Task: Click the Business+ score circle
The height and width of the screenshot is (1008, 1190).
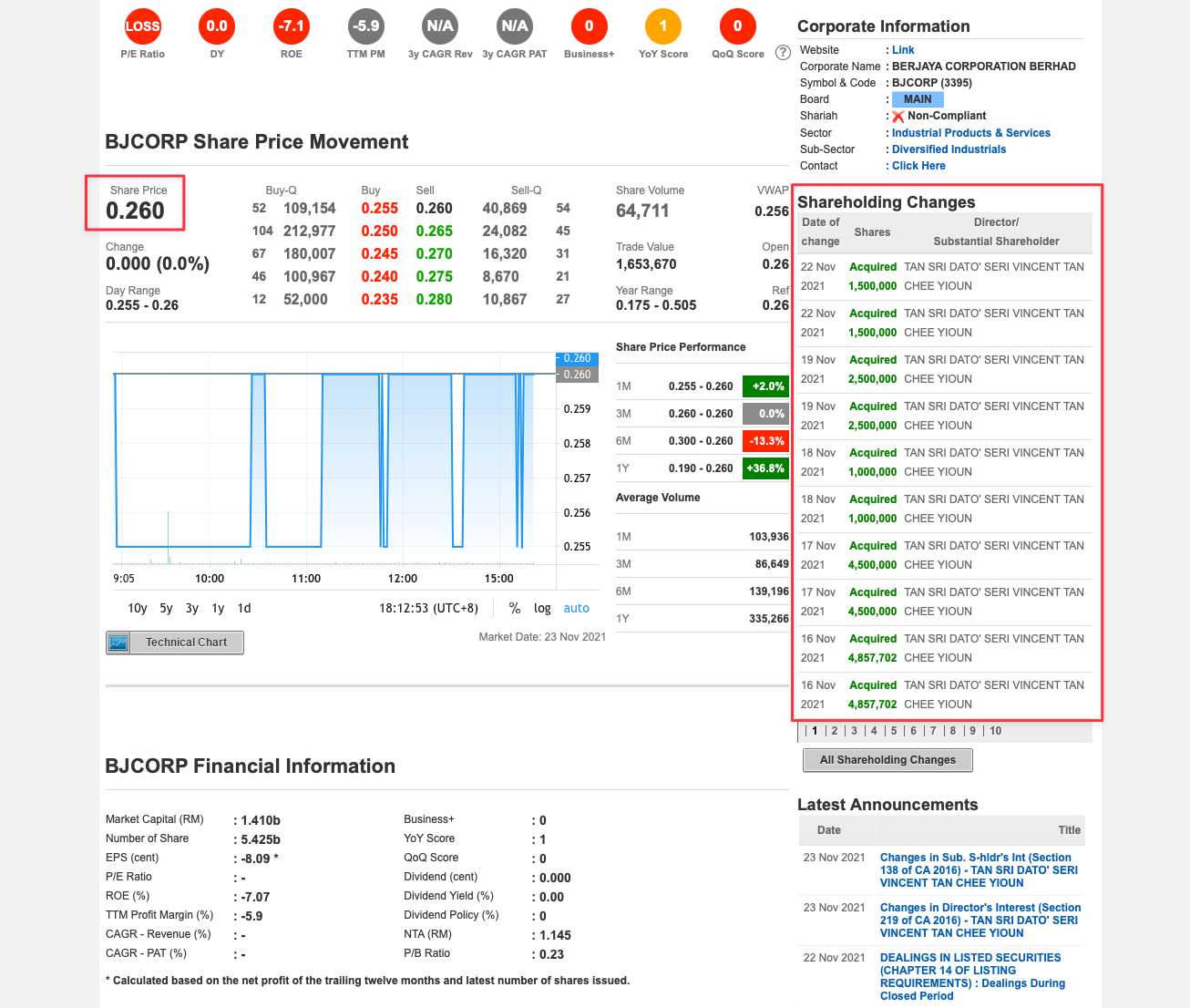Action: click(x=589, y=26)
